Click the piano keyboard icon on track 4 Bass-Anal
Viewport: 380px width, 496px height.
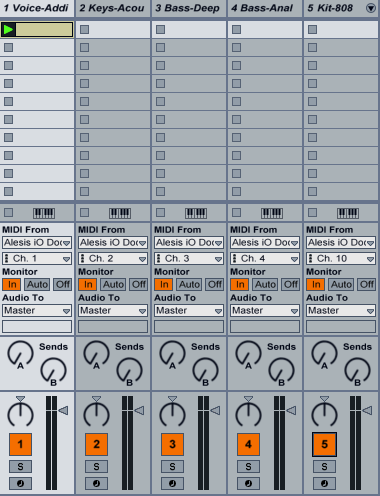(272, 213)
